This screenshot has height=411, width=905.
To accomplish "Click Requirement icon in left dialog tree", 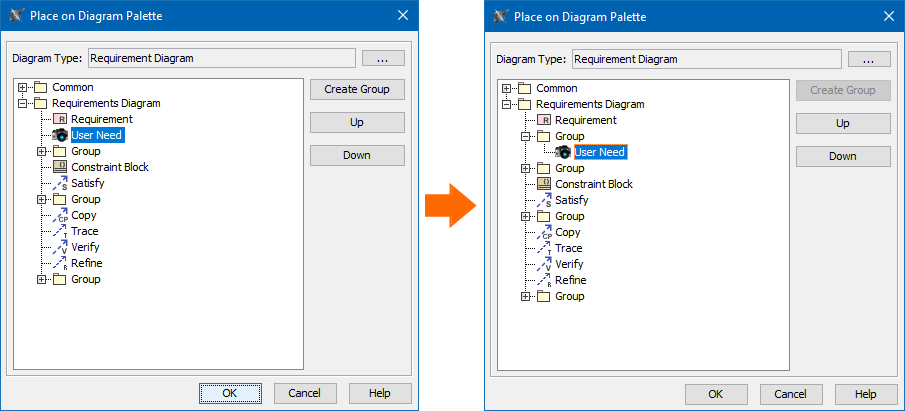I will tap(60, 119).
